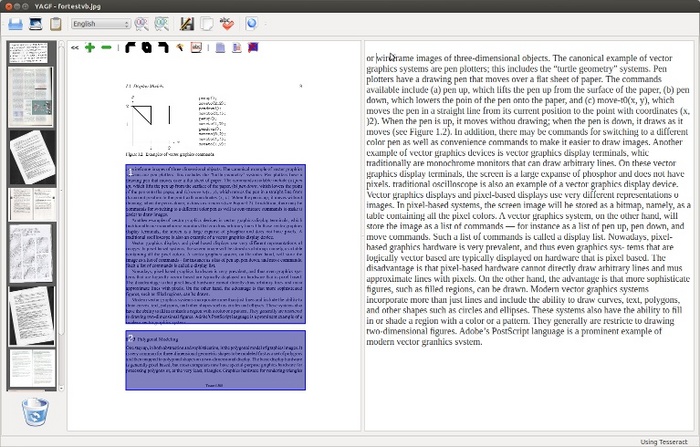Viewport: 700px width, 447px height.
Task: Zoom in with the green plus
Action: click(x=90, y=47)
